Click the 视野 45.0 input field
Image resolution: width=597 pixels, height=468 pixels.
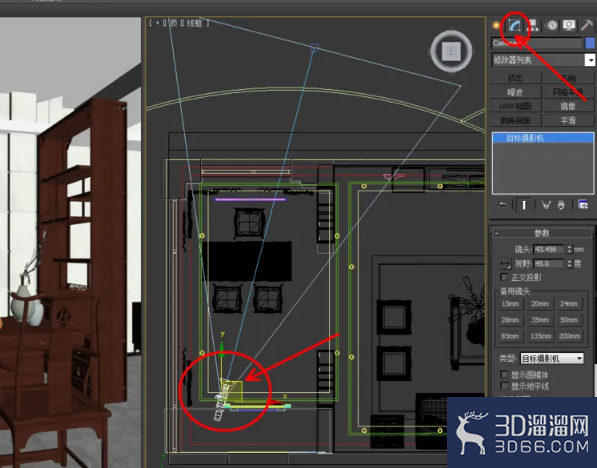point(549,264)
